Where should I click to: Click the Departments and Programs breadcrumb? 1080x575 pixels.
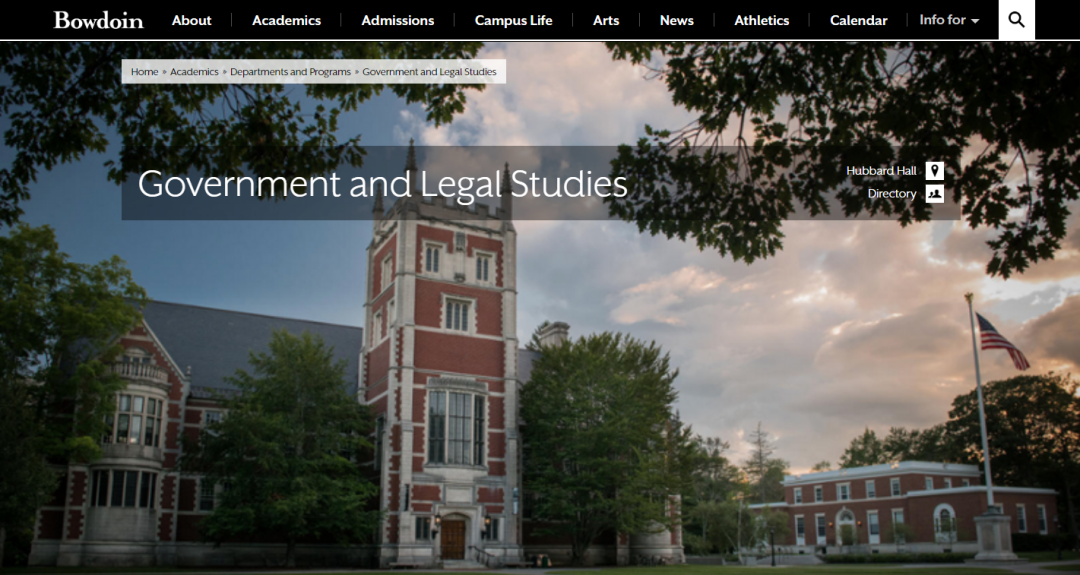point(291,72)
